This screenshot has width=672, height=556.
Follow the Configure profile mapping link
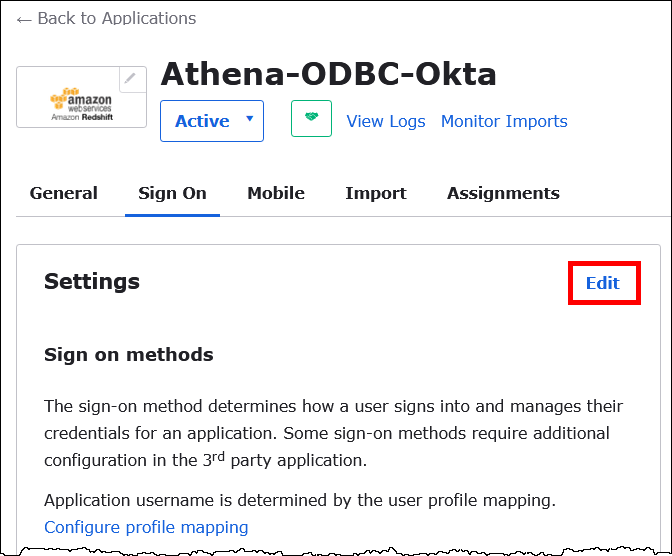pos(146,527)
